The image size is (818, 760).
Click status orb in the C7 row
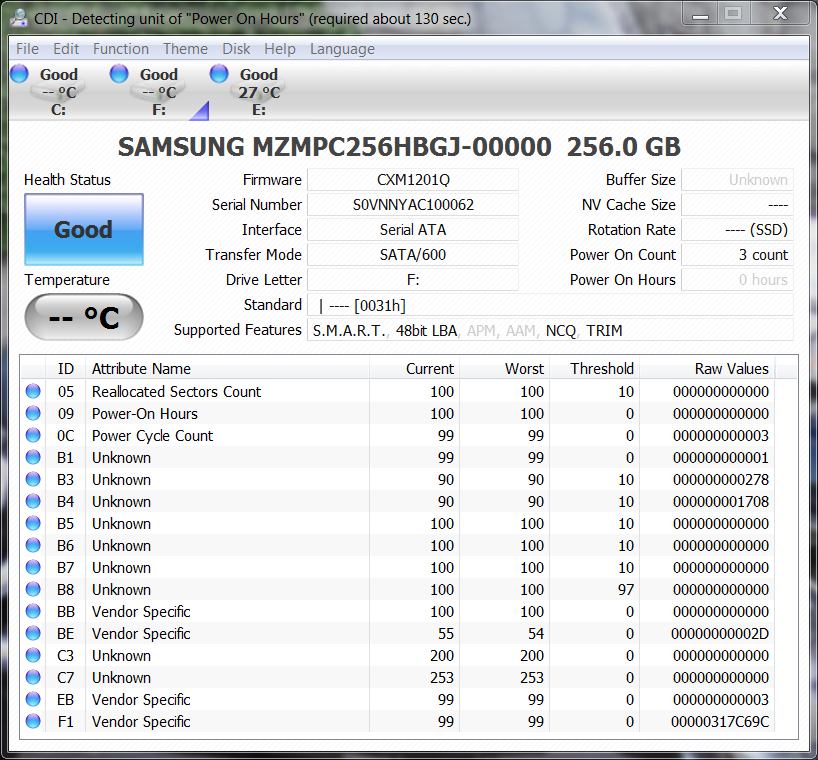33,677
